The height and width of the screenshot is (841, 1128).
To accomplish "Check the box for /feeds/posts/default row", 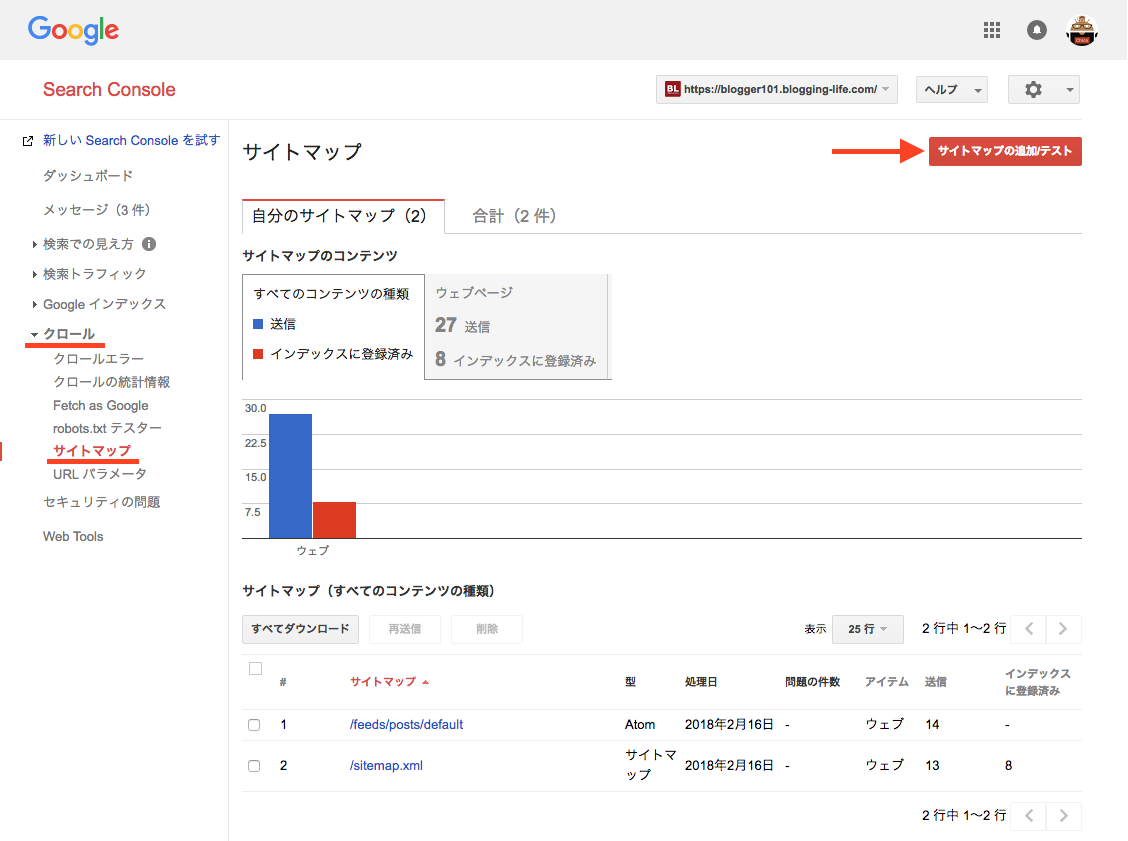I will pyautogui.click(x=254, y=724).
